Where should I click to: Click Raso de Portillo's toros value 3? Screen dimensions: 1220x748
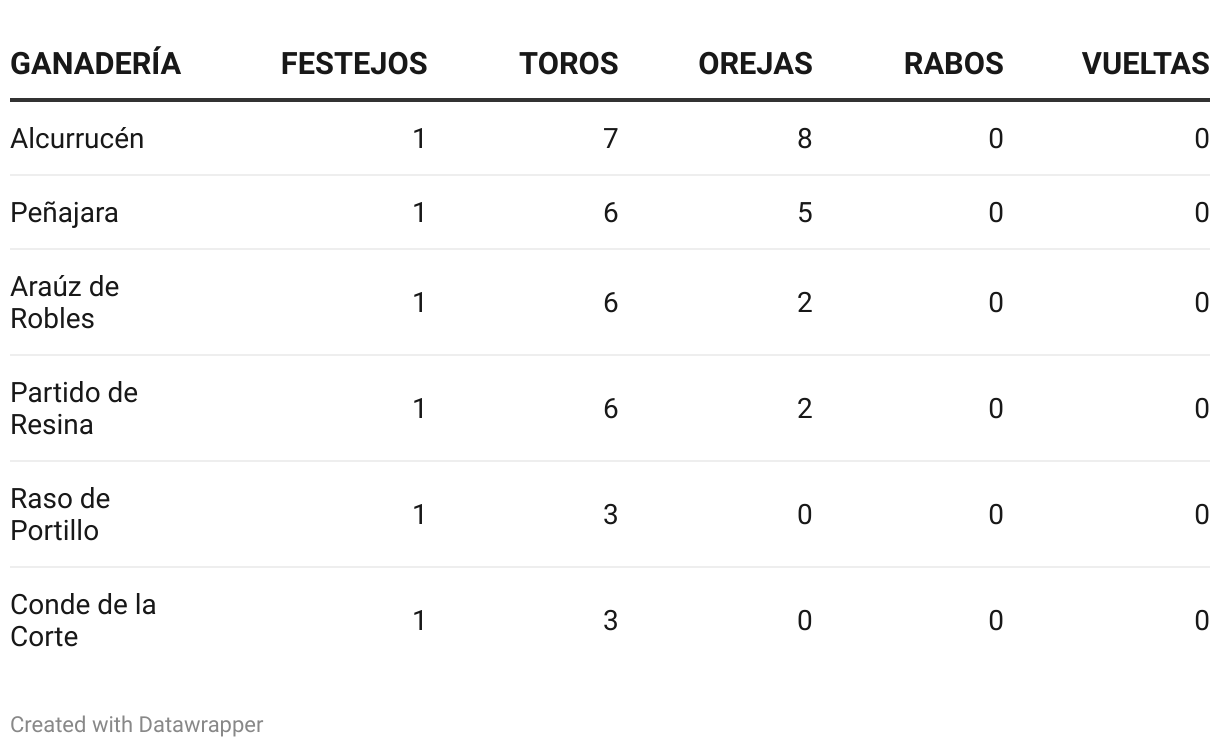610,514
